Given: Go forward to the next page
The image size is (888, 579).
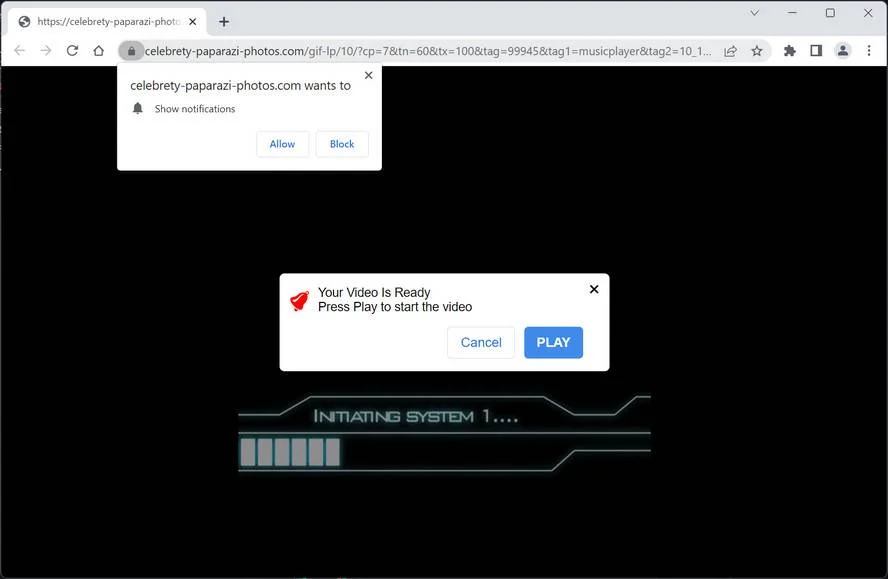Looking at the screenshot, I should coord(46,51).
